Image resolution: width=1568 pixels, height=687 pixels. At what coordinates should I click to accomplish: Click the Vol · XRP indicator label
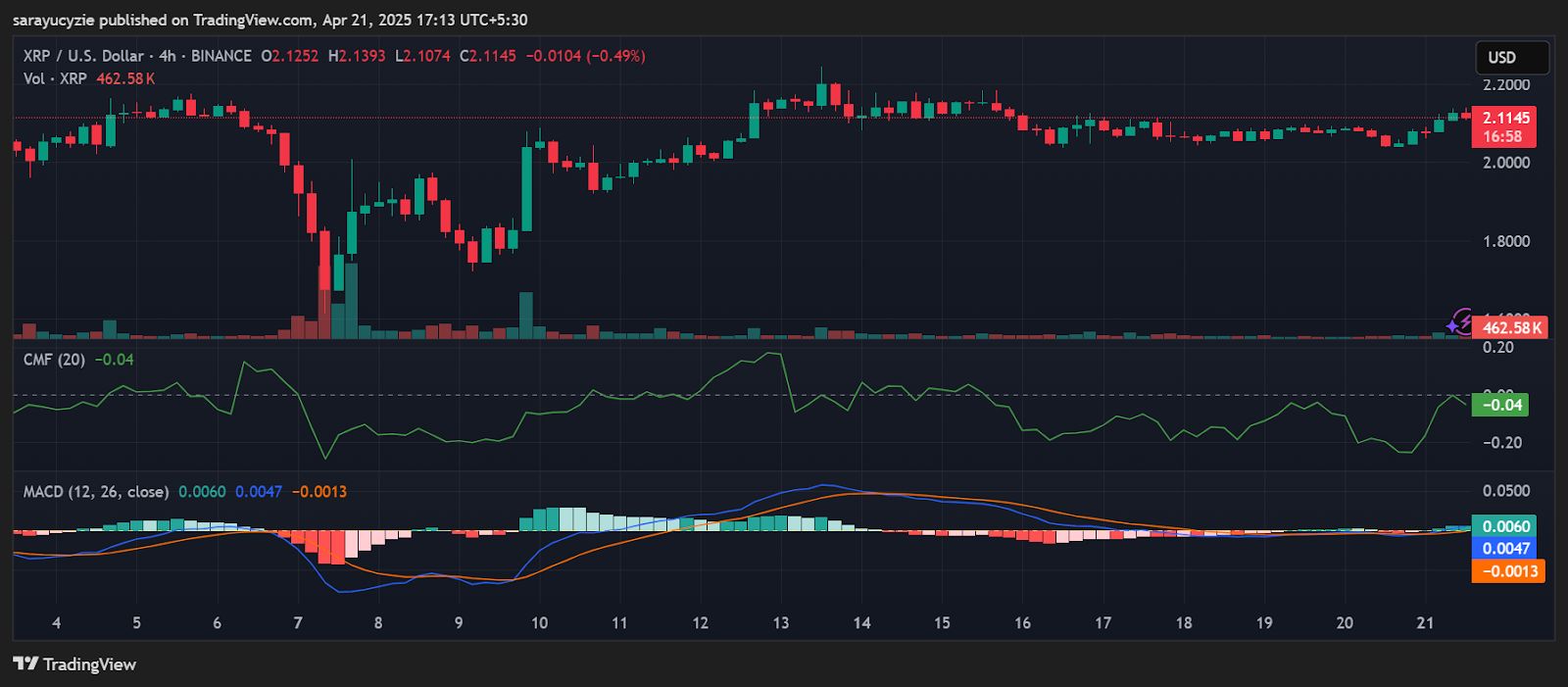coord(55,78)
